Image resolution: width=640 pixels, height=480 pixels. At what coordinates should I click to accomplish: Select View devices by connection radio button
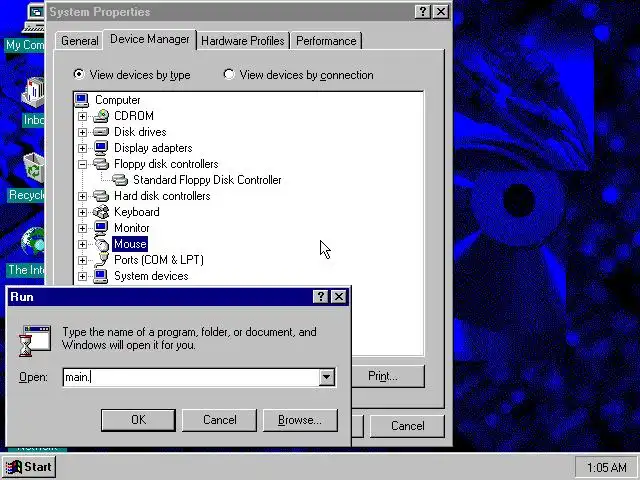pyautogui.click(x=229, y=74)
